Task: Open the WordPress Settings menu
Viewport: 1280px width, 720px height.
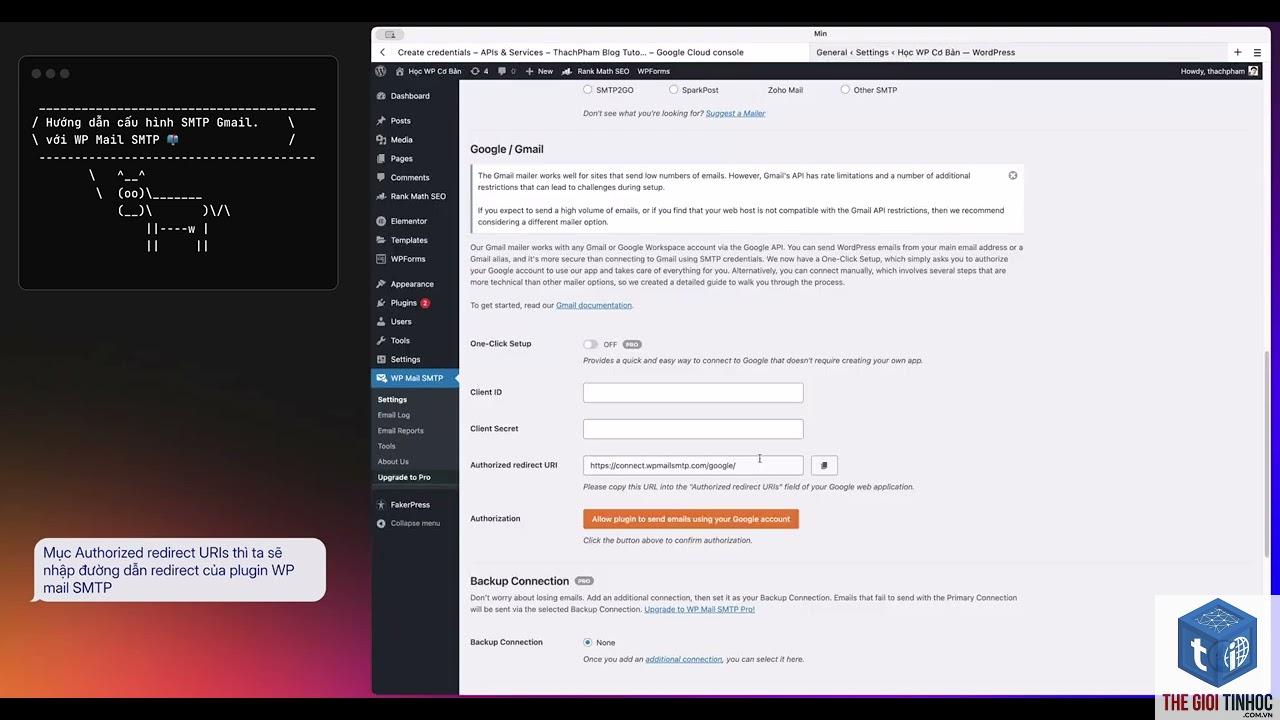Action: click(x=405, y=360)
